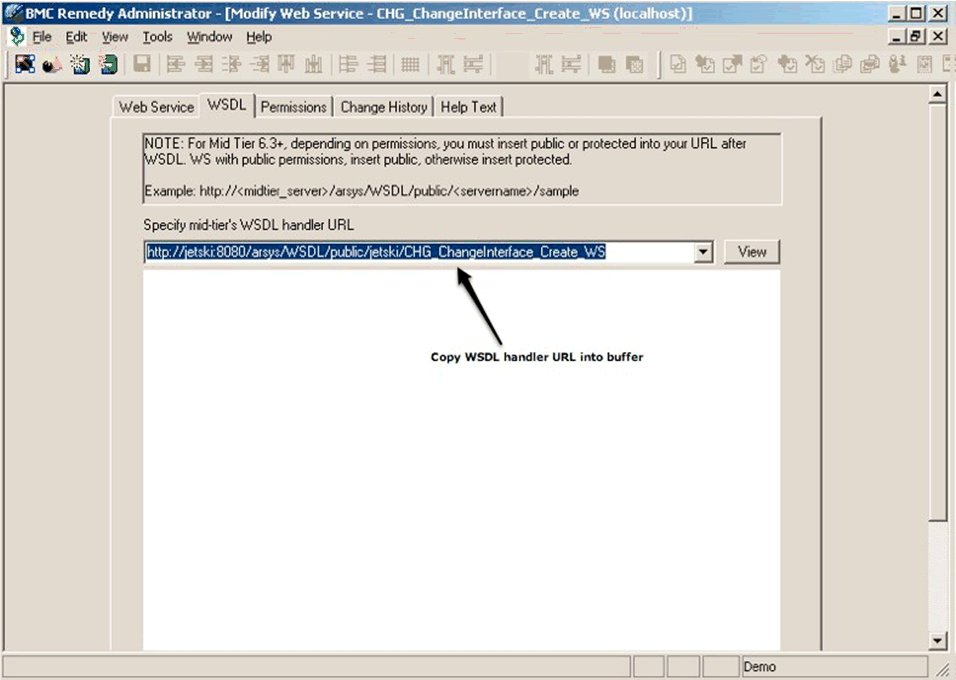
Task: Open the document system icon left of File
Action: (16, 37)
